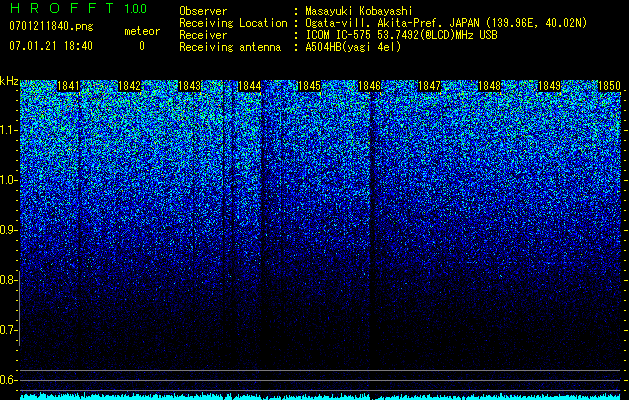Image resolution: width=629 pixels, height=400 pixels.
Task: Click the 1841 time marker
Action: (x=69, y=86)
